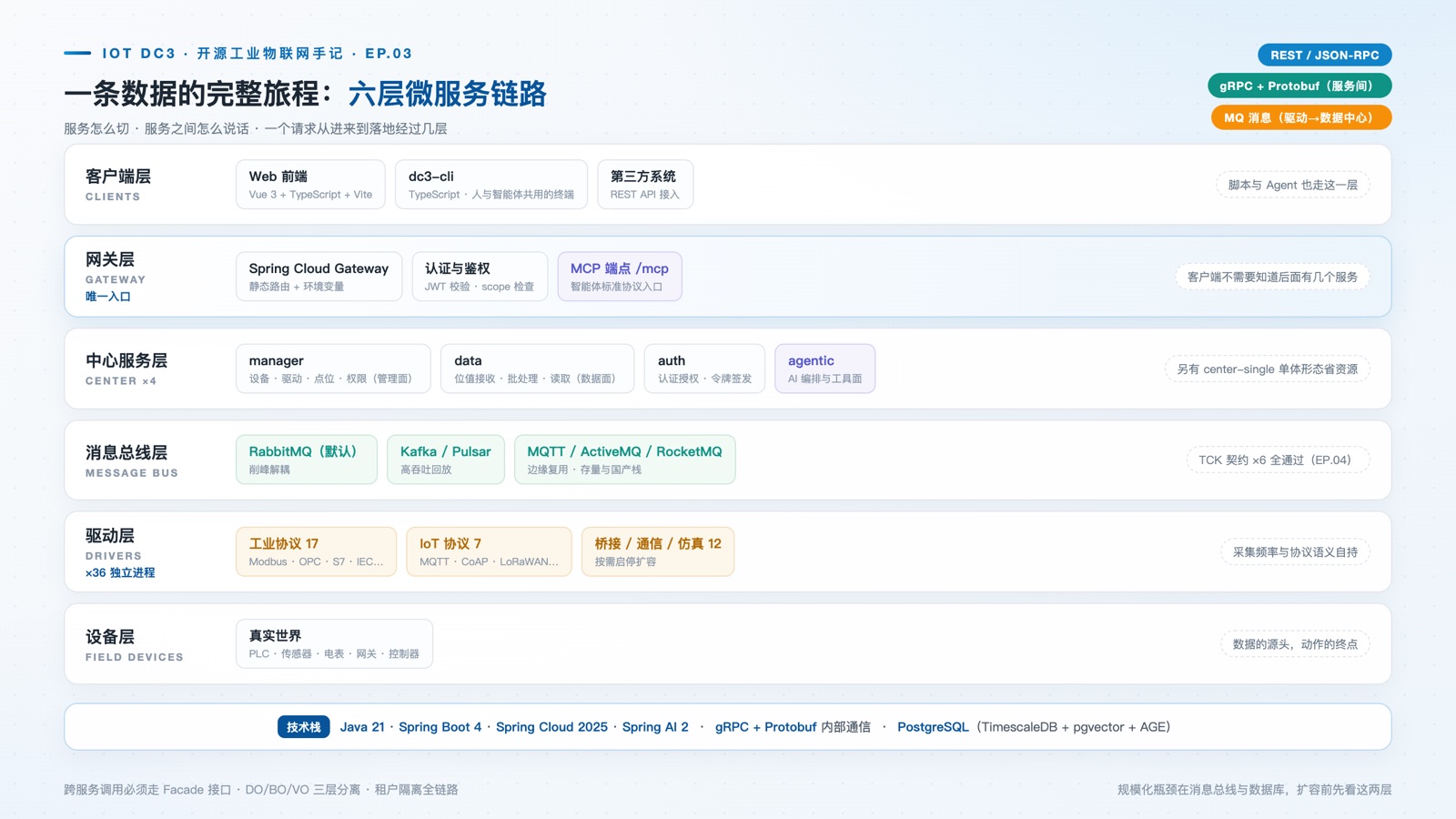Click the footer note 规模化瓶颈在消息总线与数据库
The height and width of the screenshot is (819, 1456).
pos(1255,790)
